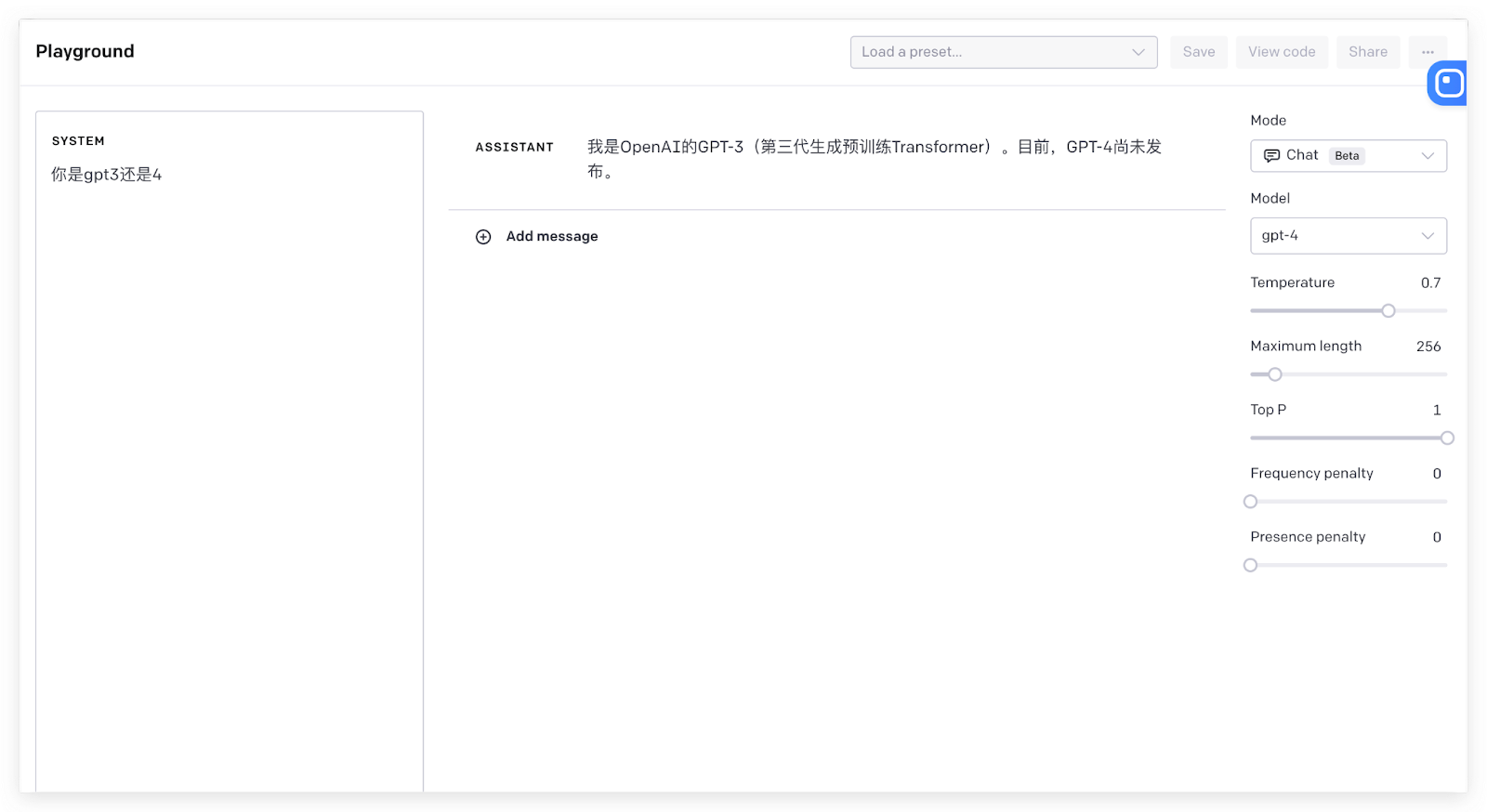This screenshot has width=1487, height=812.
Task: Click the blue floating widget icon
Action: click(x=1448, y=84)
